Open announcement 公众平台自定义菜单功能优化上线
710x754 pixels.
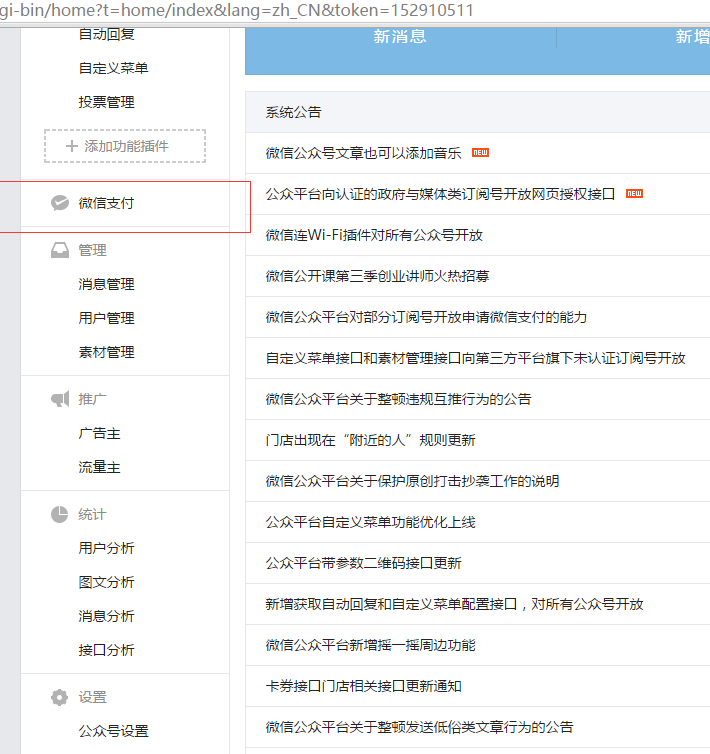370,522
